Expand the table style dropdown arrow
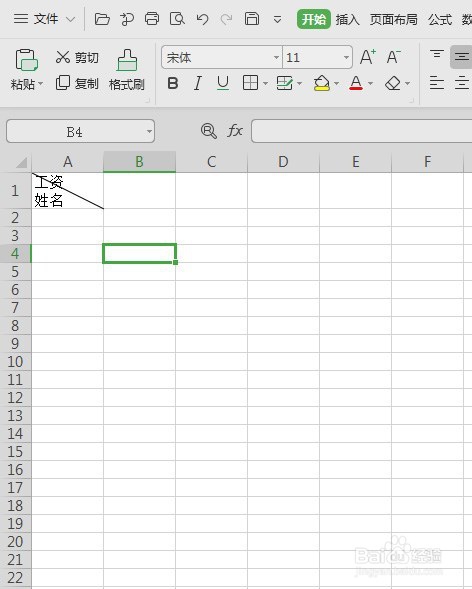 (299, 83)
